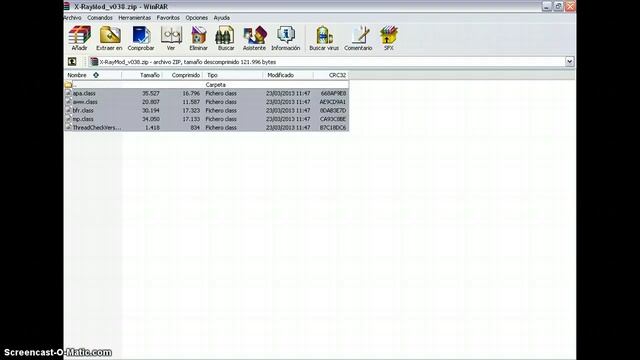This screenshot has width=640, height=360.
Task: Click the archive icon in address bar
Action: pyautogui.click(x=94, y=62)
